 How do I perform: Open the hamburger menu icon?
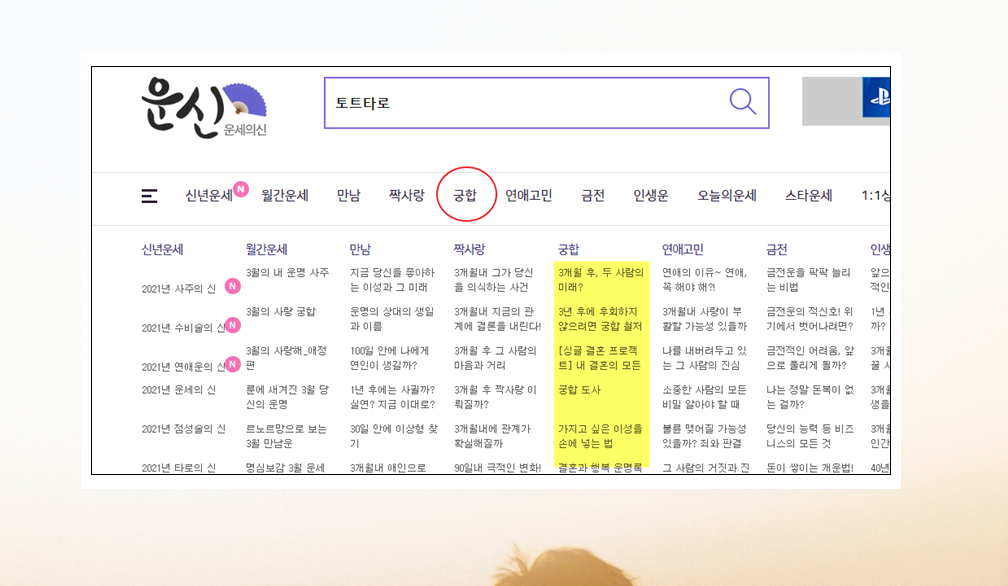pyautogui.click(x=149, y=196)
